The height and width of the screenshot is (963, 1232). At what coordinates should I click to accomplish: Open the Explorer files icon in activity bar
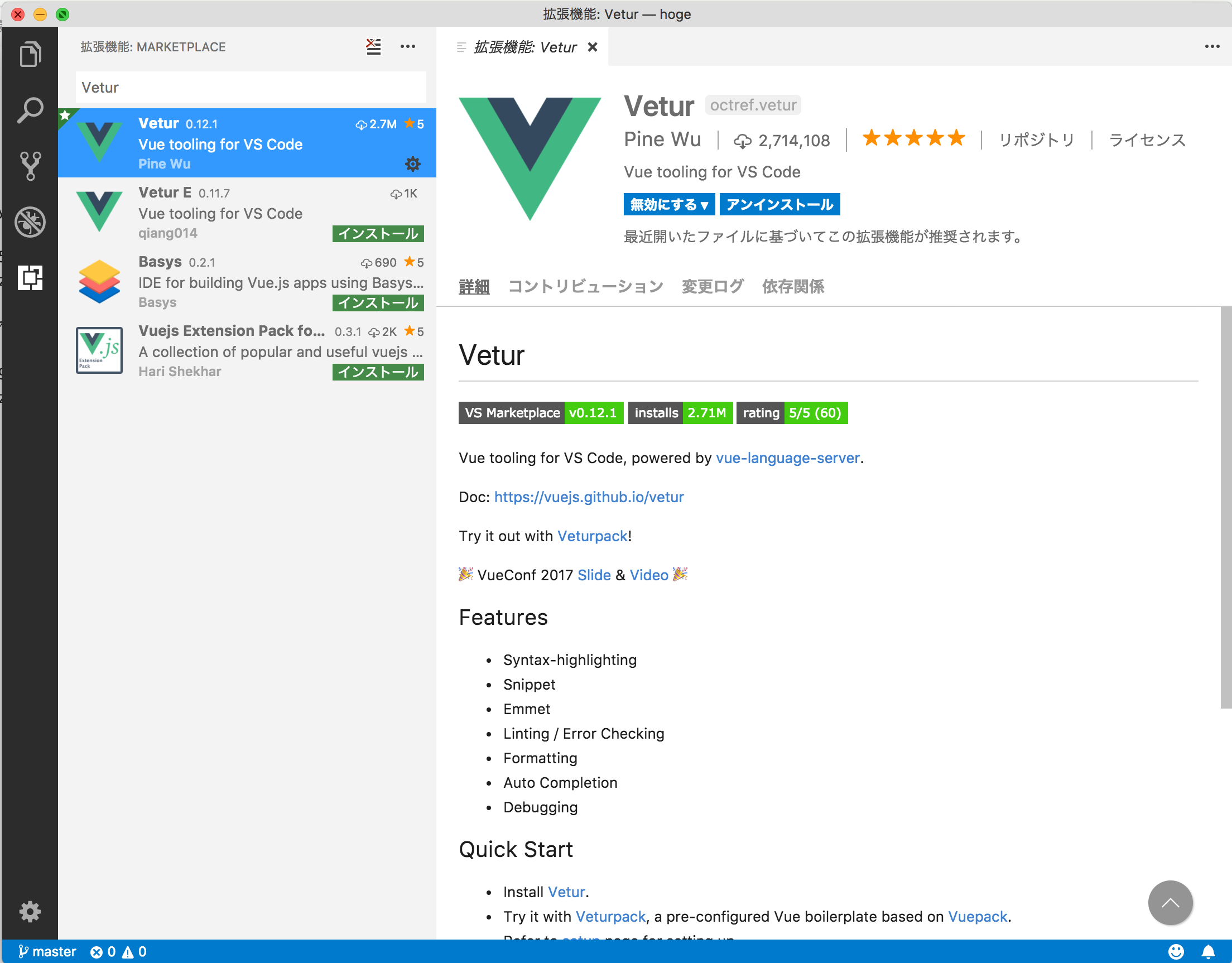point(31,54)
